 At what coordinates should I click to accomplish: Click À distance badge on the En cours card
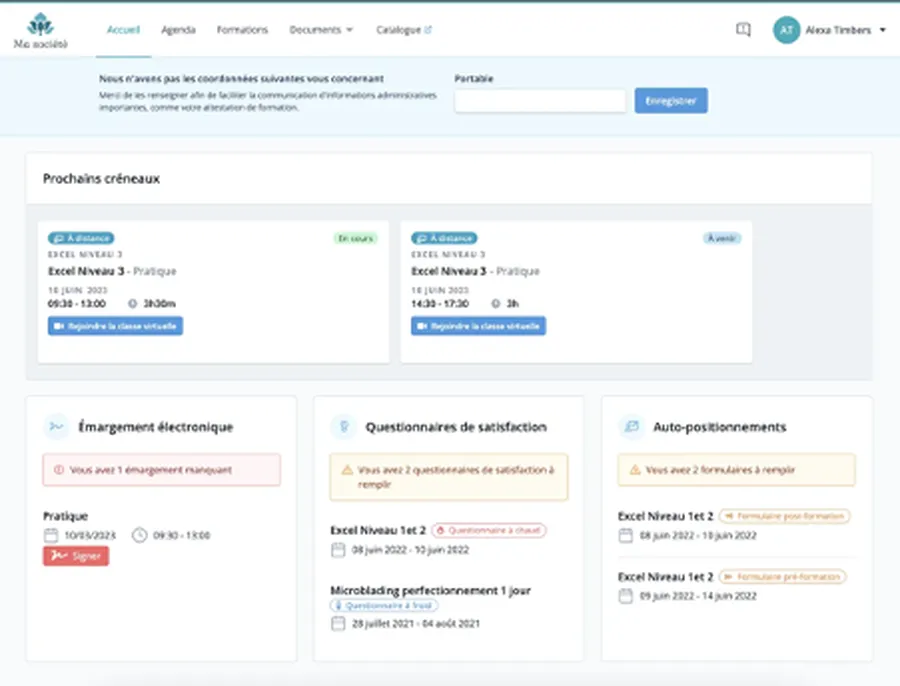pyautogui.click(x=81, y=238)
